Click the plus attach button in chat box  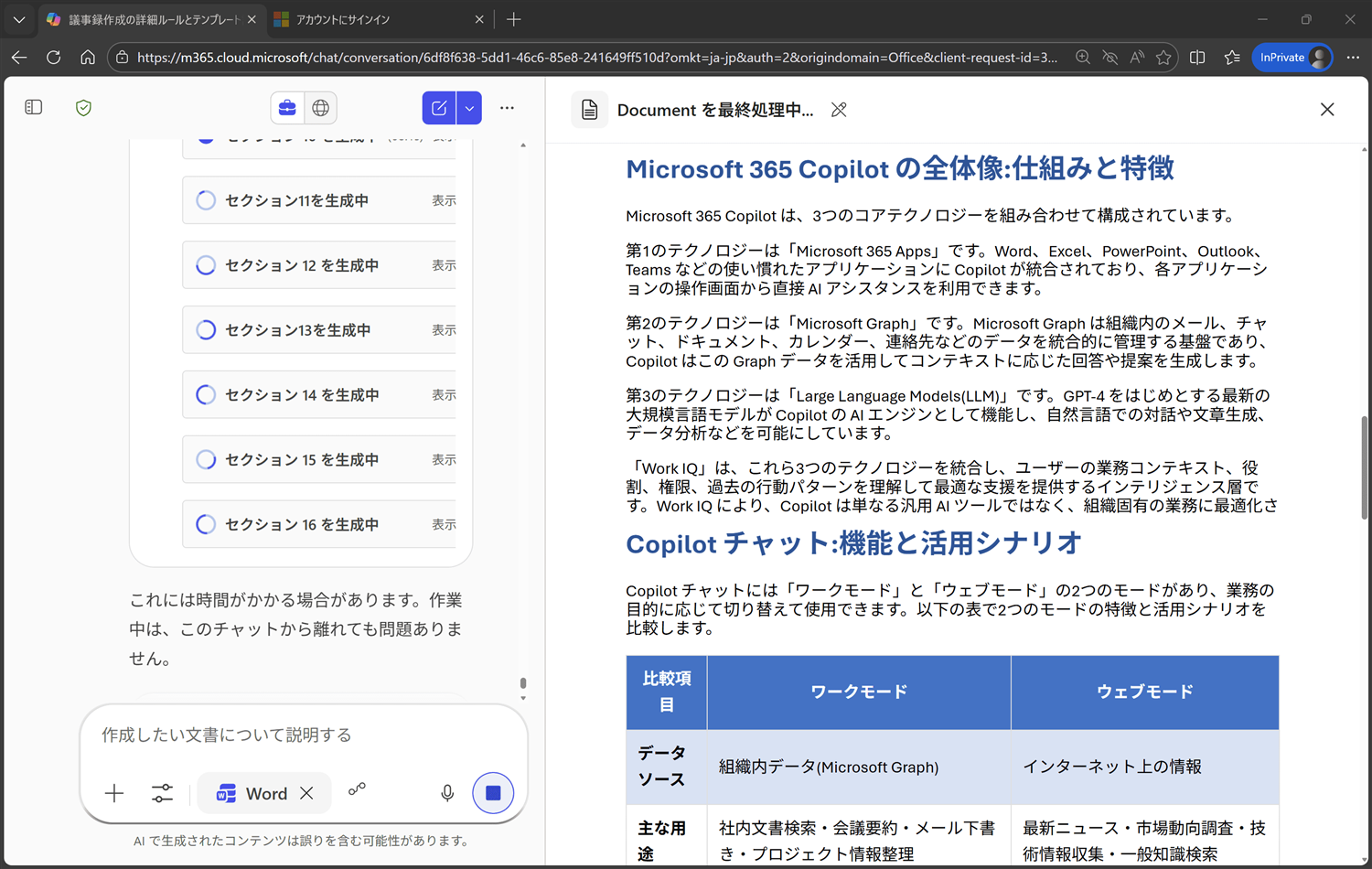point(114,793)
